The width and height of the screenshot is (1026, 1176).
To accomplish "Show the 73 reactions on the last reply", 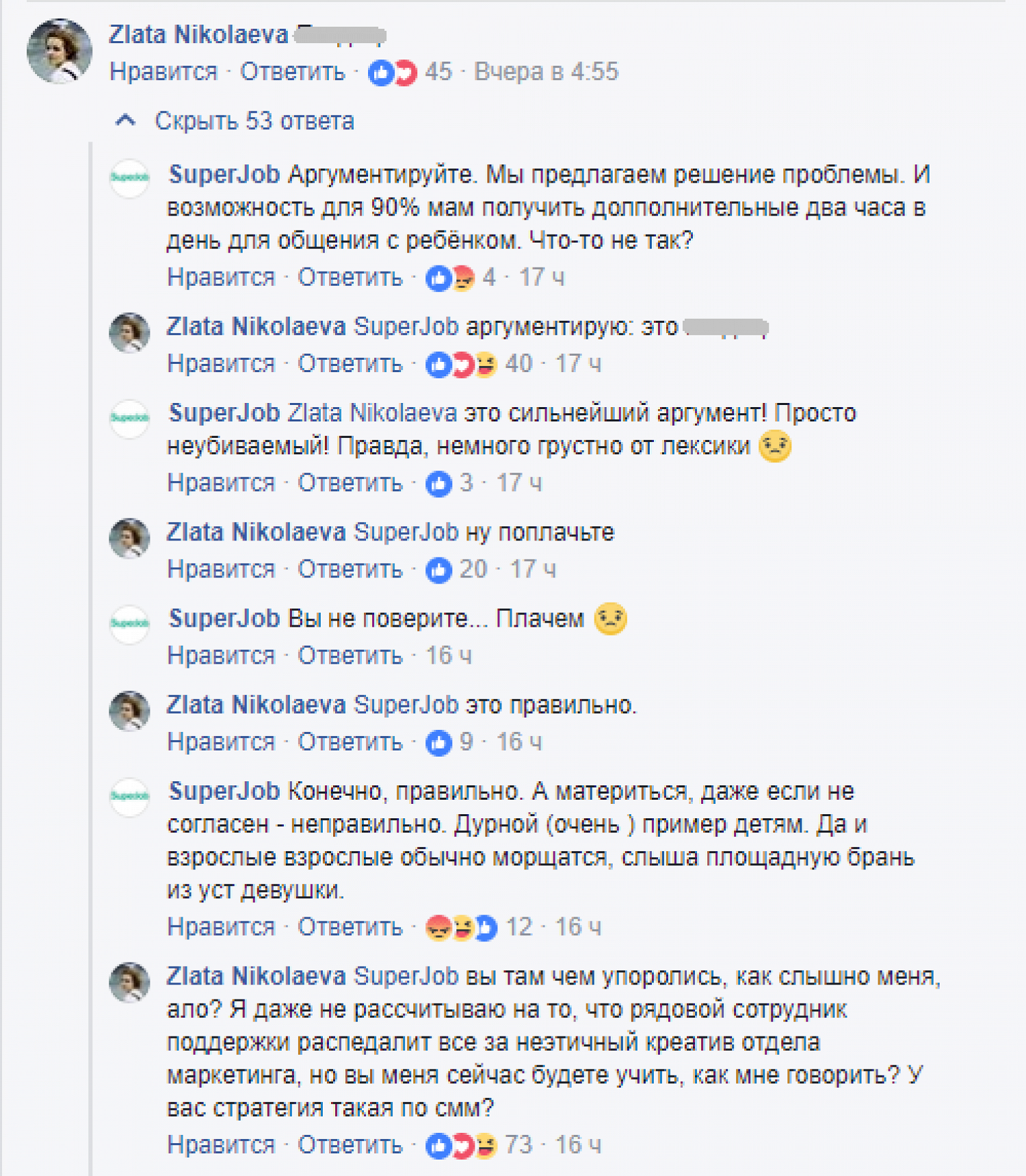I will click(479, 1145).
